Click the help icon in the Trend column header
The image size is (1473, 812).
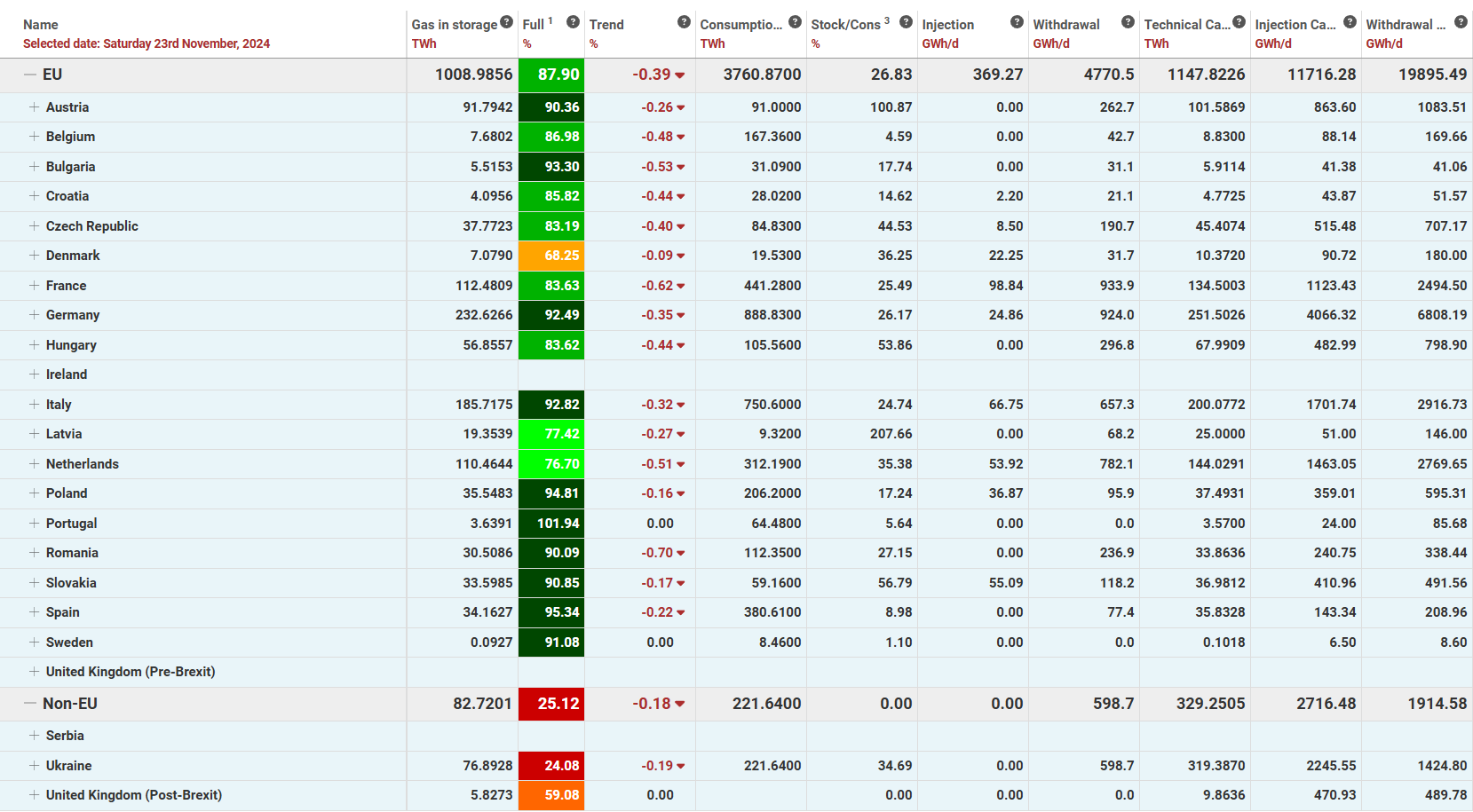pos(684,22)
